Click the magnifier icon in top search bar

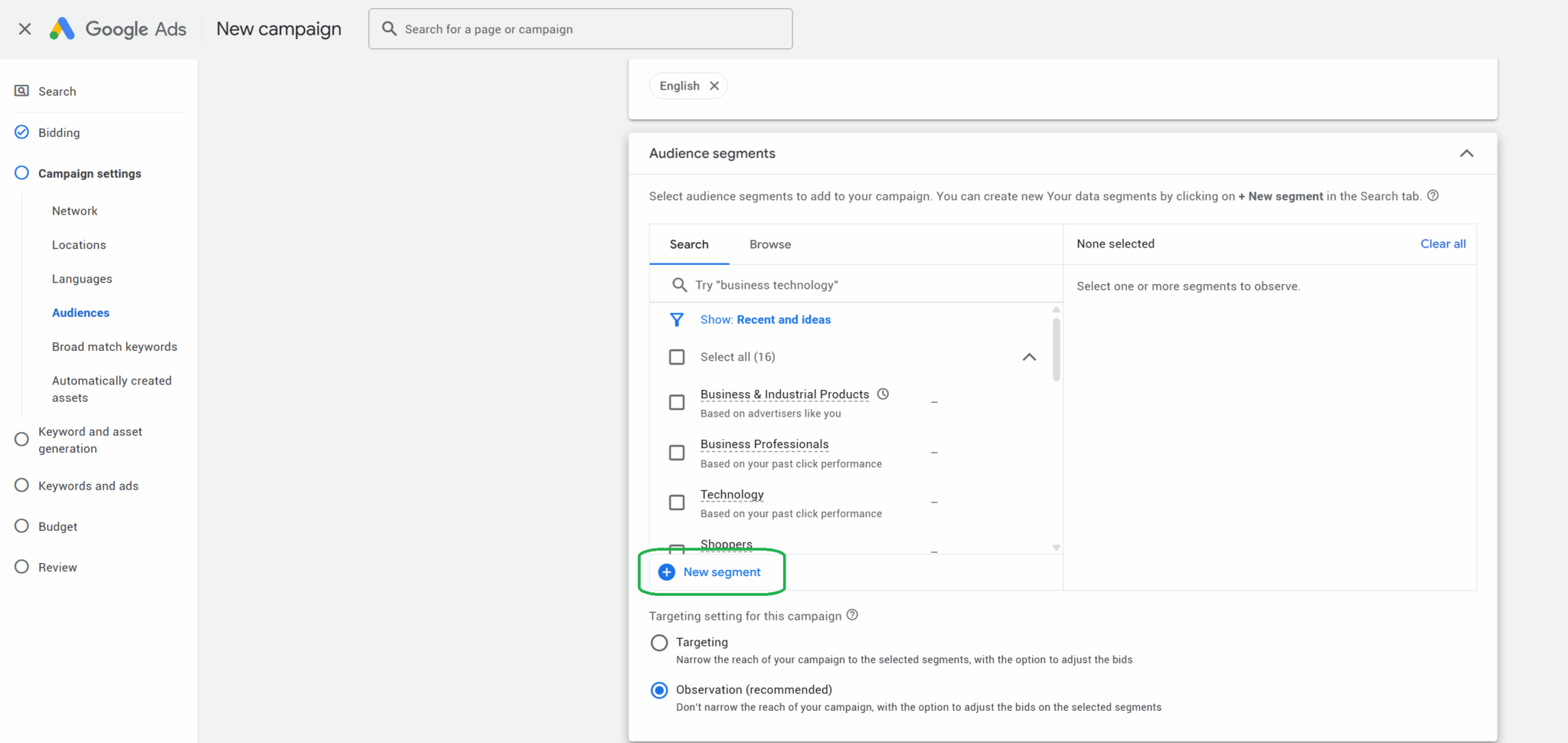[389, 29]
